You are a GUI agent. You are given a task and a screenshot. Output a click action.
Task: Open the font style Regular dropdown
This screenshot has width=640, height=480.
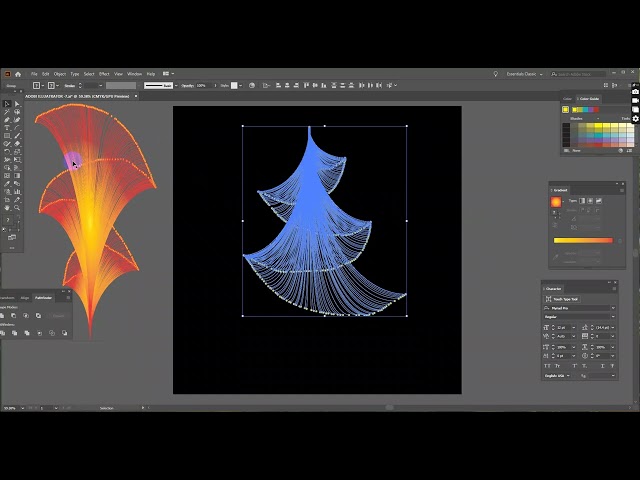tap(613, 317)
